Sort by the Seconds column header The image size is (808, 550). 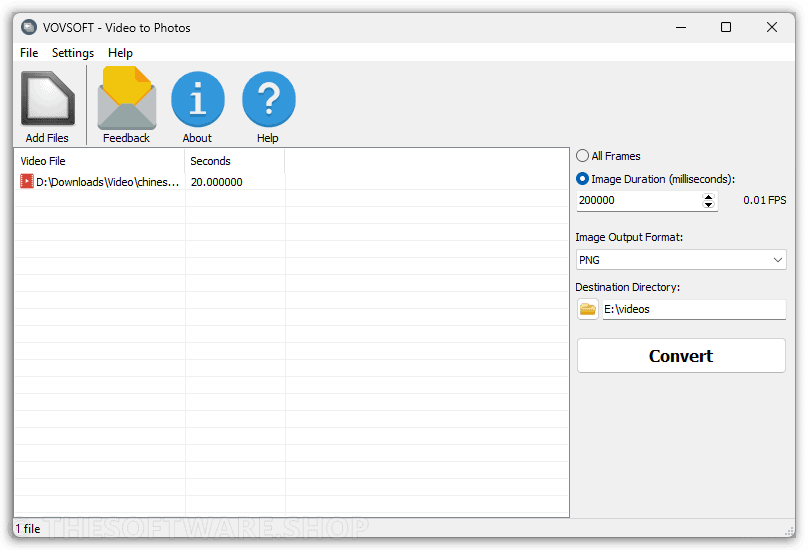click(x=234, y=161)
